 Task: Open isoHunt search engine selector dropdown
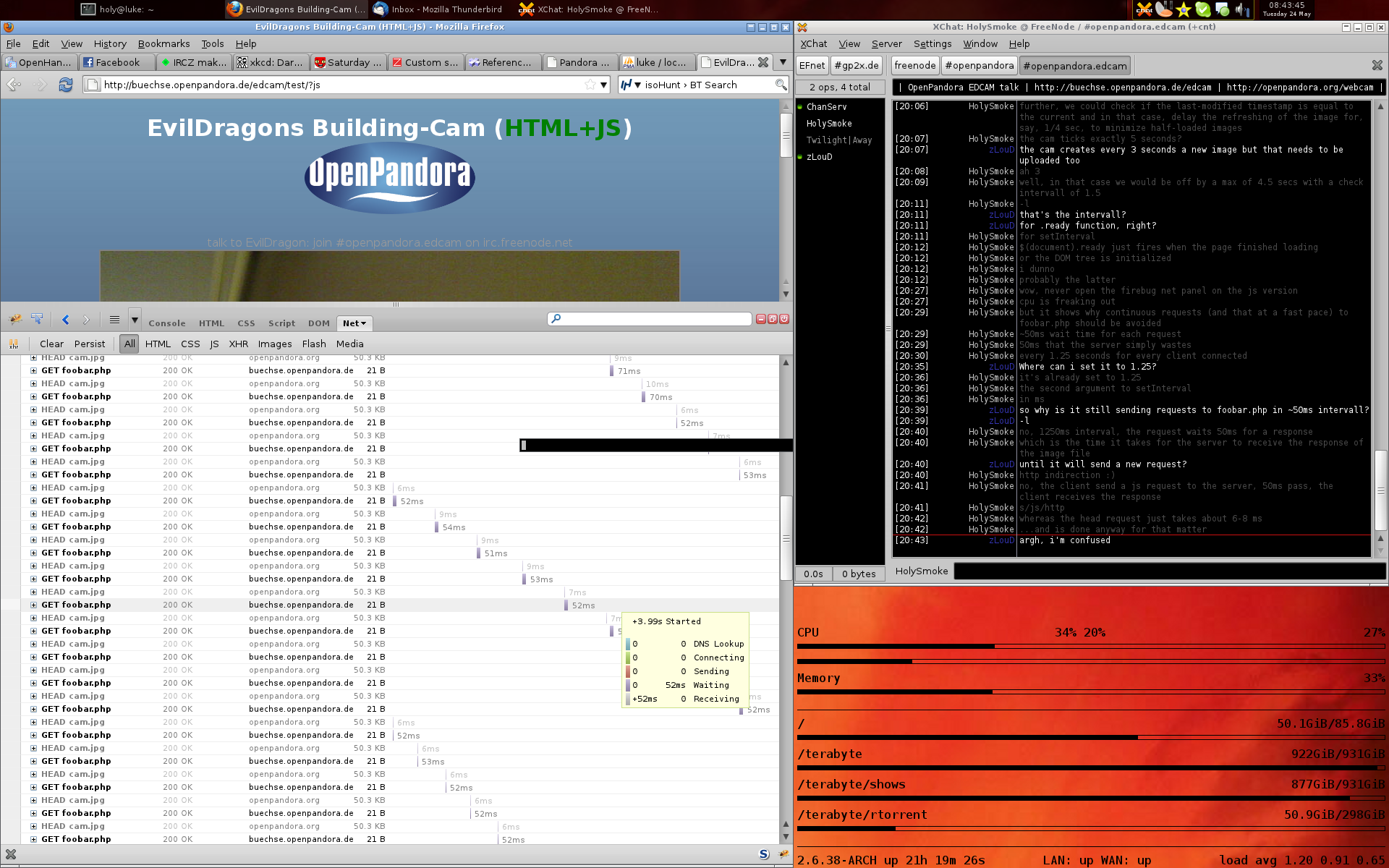[637, 85]
